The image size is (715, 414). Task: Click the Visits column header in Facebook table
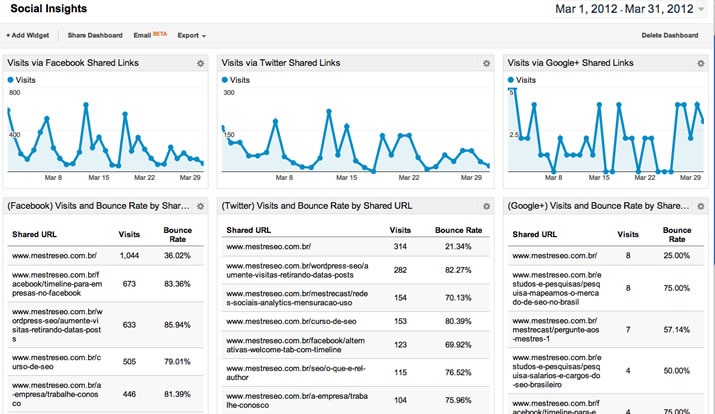(x=129, y=233)
